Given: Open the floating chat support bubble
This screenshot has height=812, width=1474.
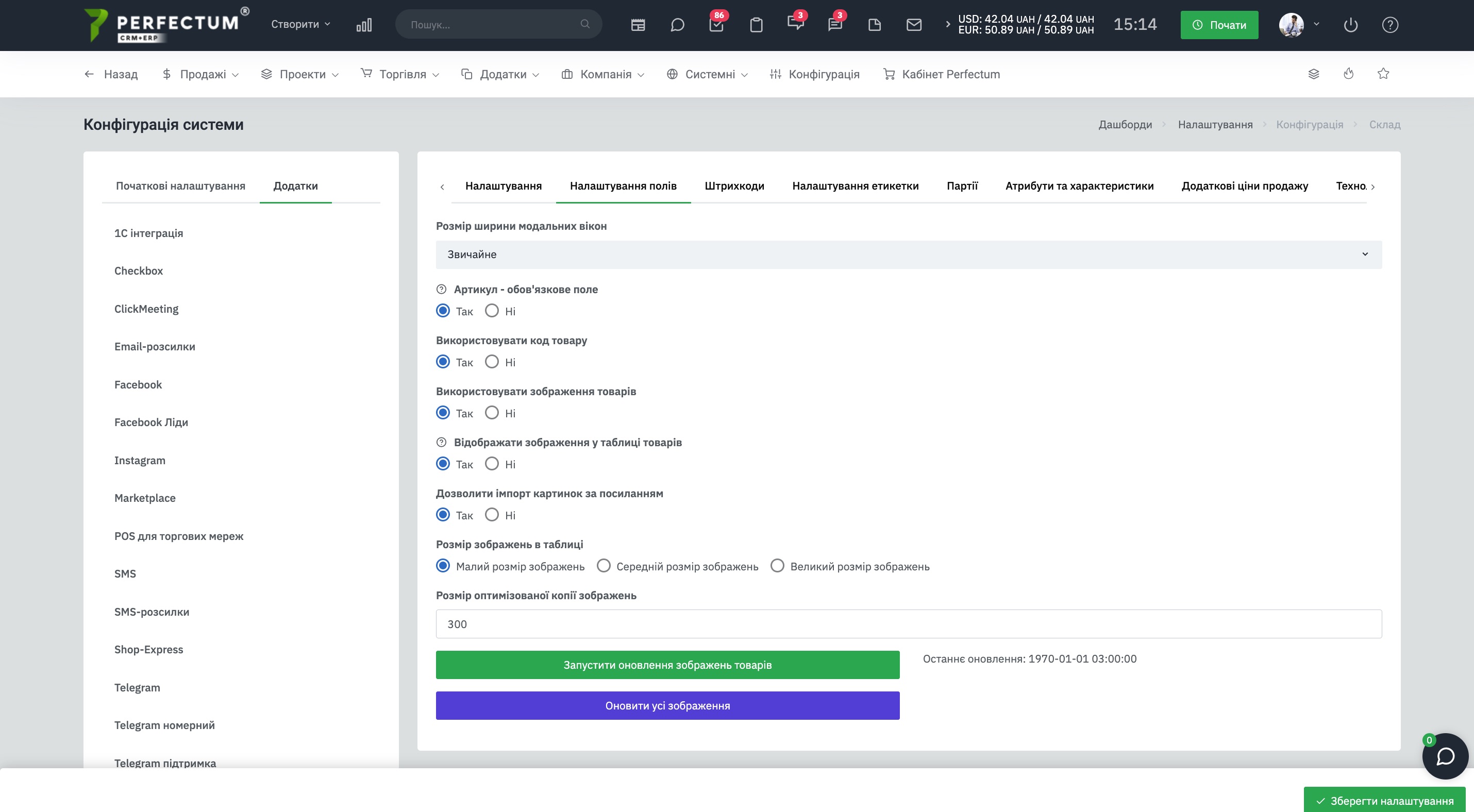Looking at the screenshot, I should point(1445,756).
